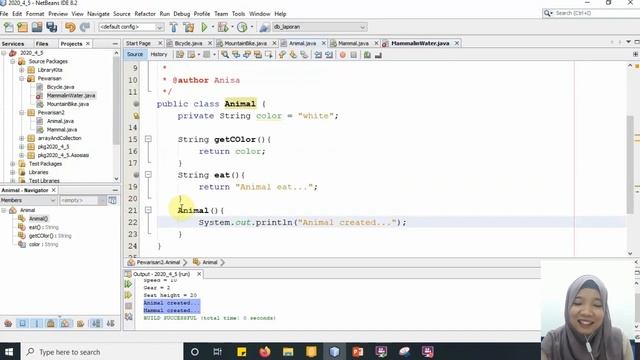This screenshot has width=640, height=360.
Task: Collapse the Pewarisan2 package node
Action: point(22,112)
